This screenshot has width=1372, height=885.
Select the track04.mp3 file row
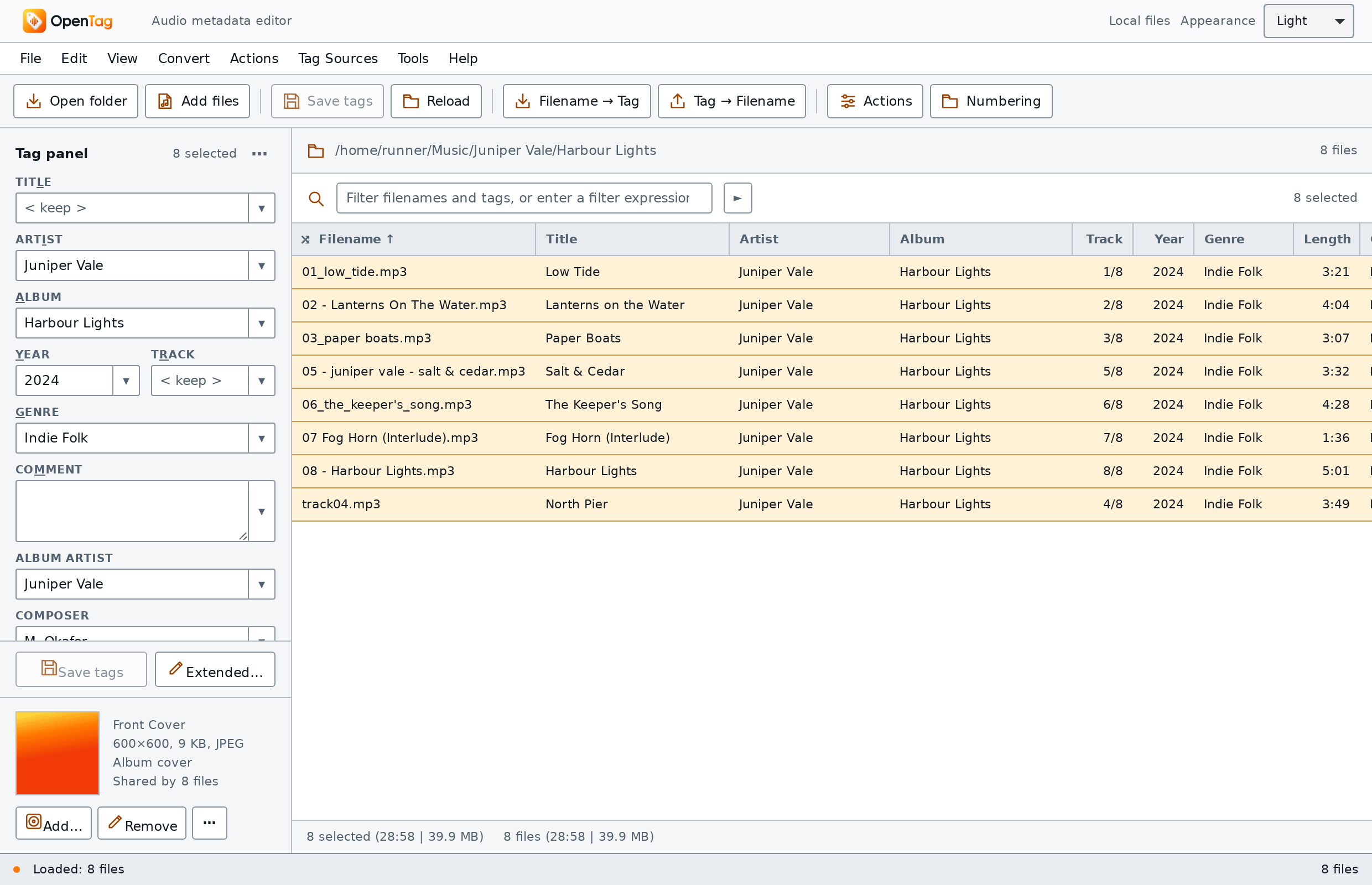[x=831, y=504]
